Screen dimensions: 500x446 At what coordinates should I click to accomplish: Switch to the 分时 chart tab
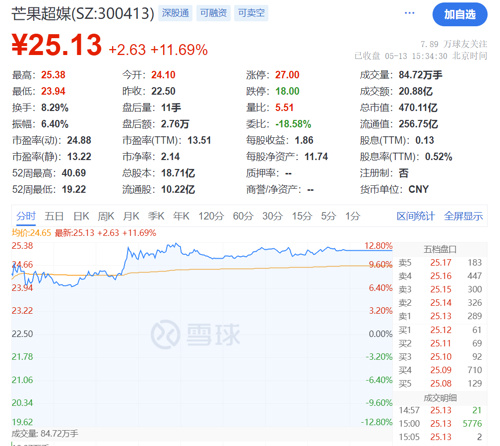coord(26,216)
